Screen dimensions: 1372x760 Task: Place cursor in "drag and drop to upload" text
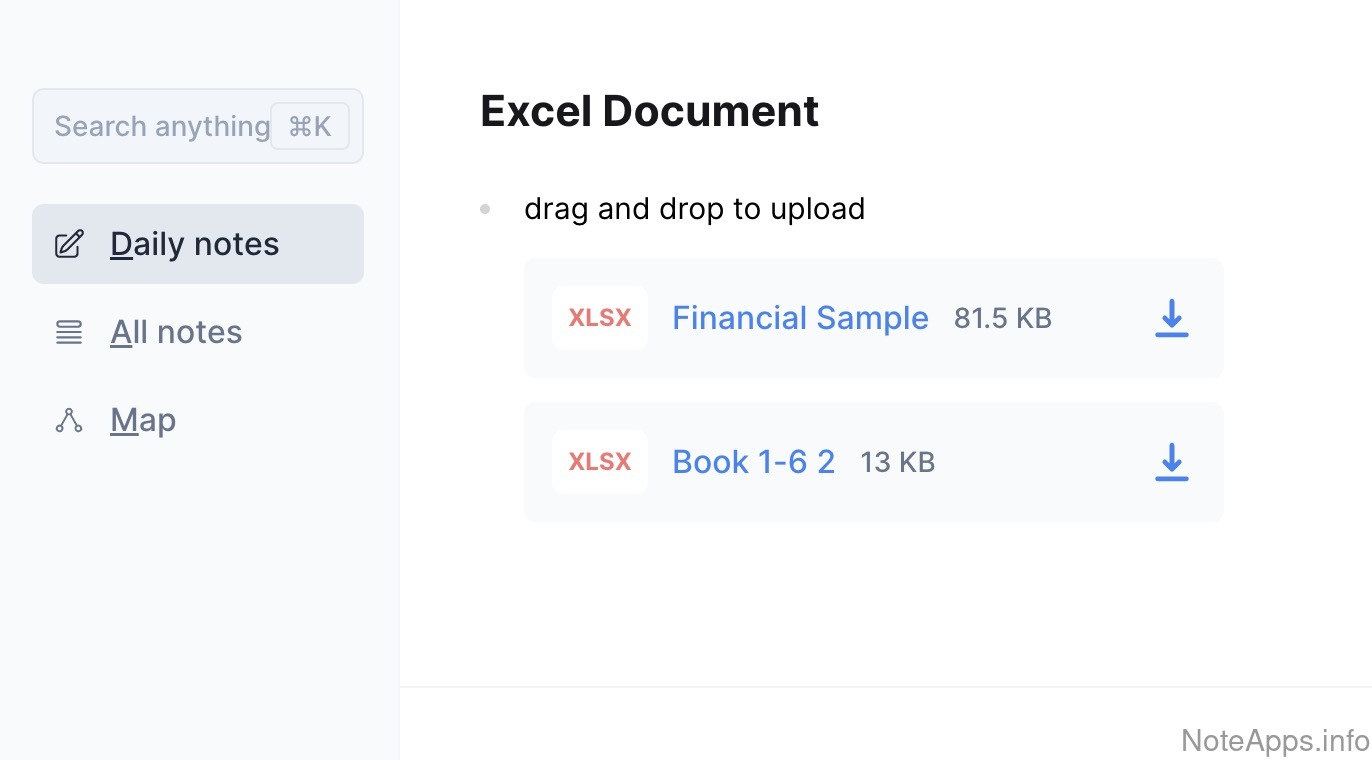click(x=694, y=209)
